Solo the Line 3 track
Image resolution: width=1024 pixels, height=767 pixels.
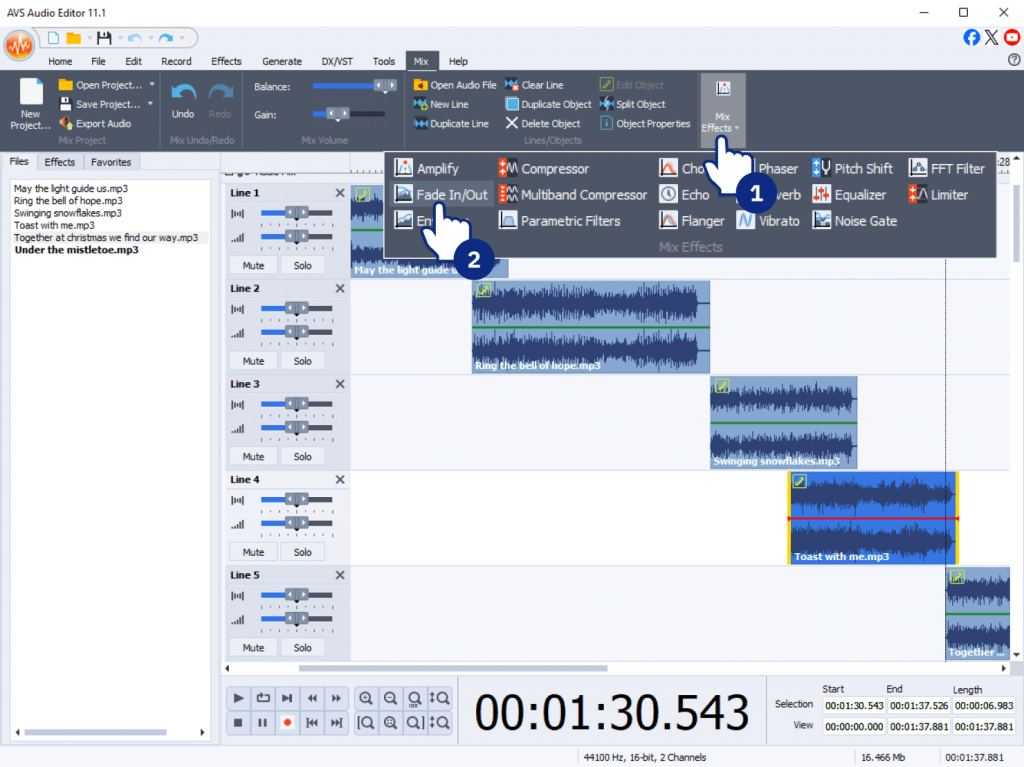[x=302, y=457]
